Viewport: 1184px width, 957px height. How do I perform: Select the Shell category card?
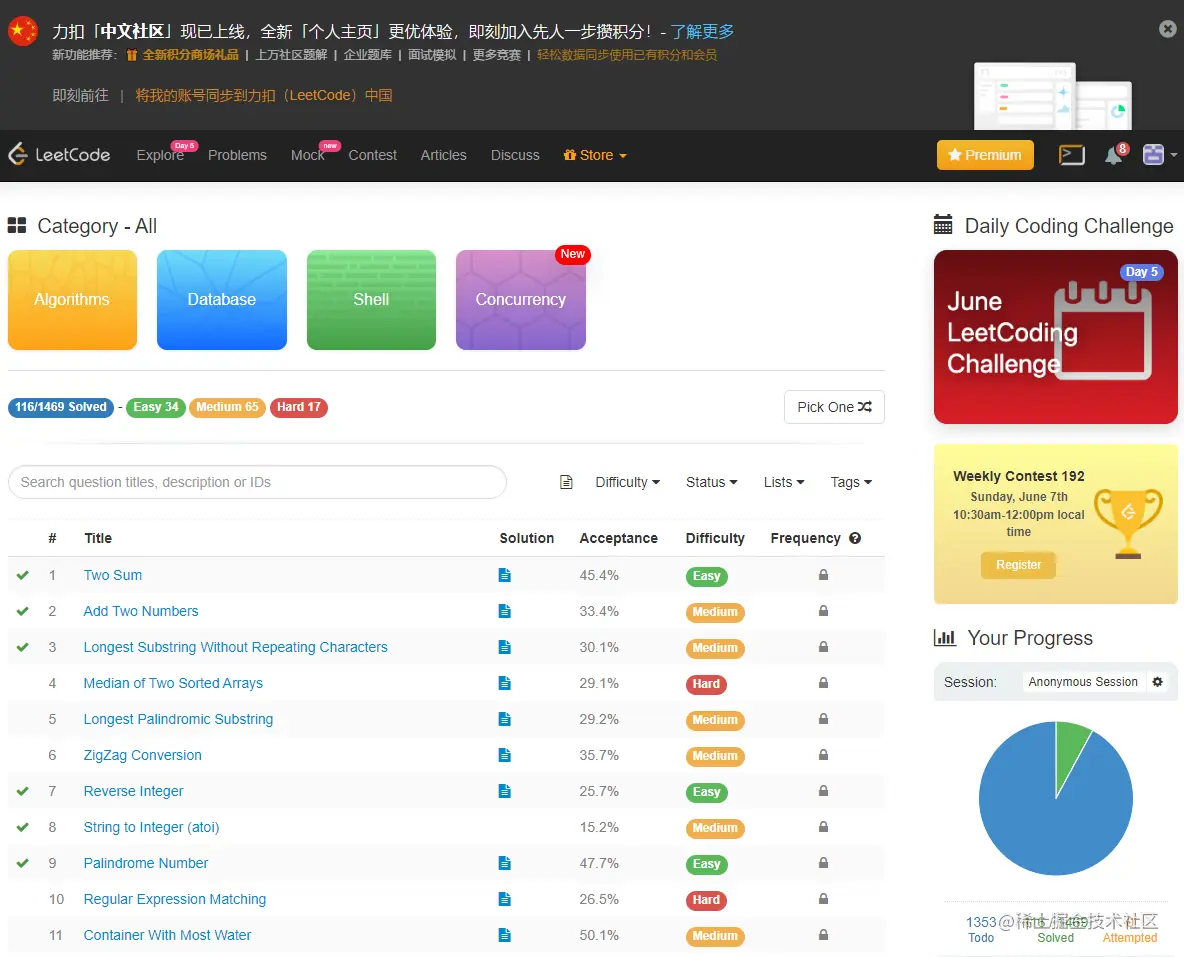point(372,300)
